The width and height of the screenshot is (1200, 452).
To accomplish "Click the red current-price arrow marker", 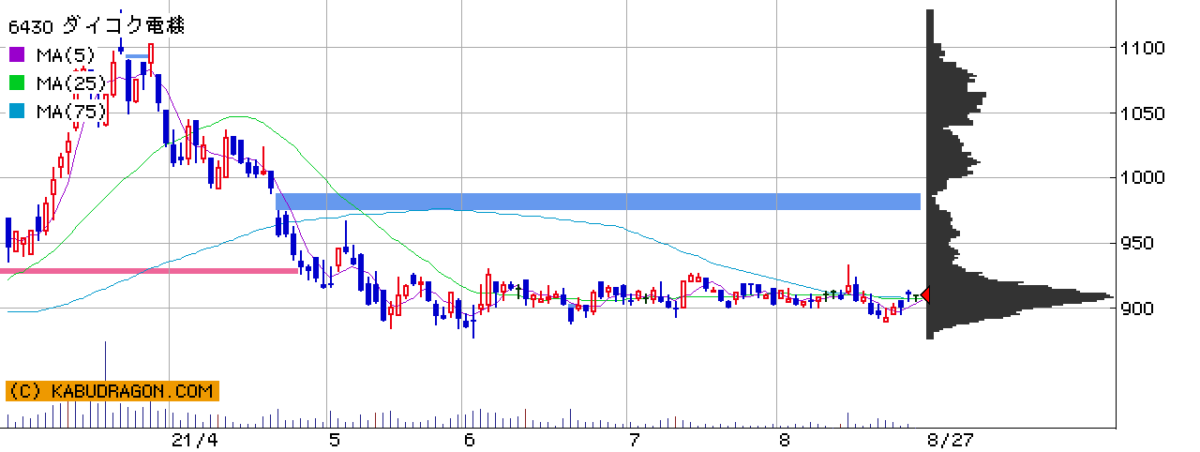I will coord(926,294).
